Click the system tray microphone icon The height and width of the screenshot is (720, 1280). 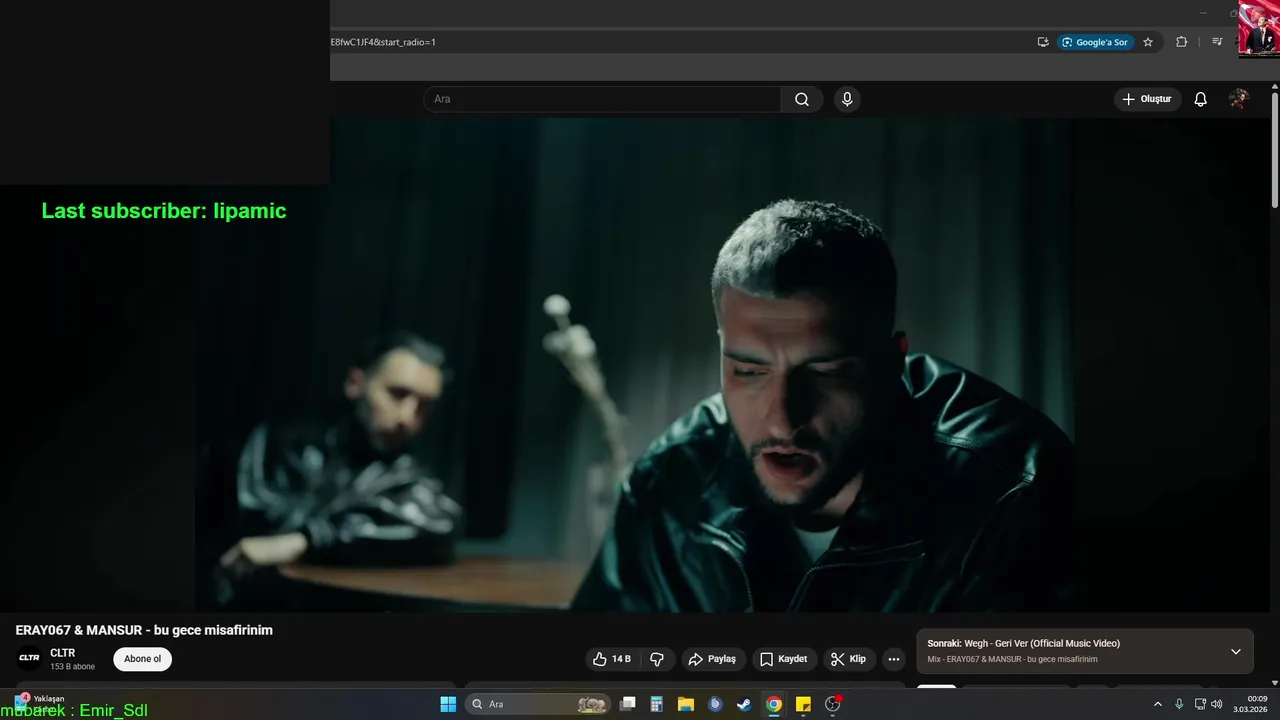(1179, 704)
